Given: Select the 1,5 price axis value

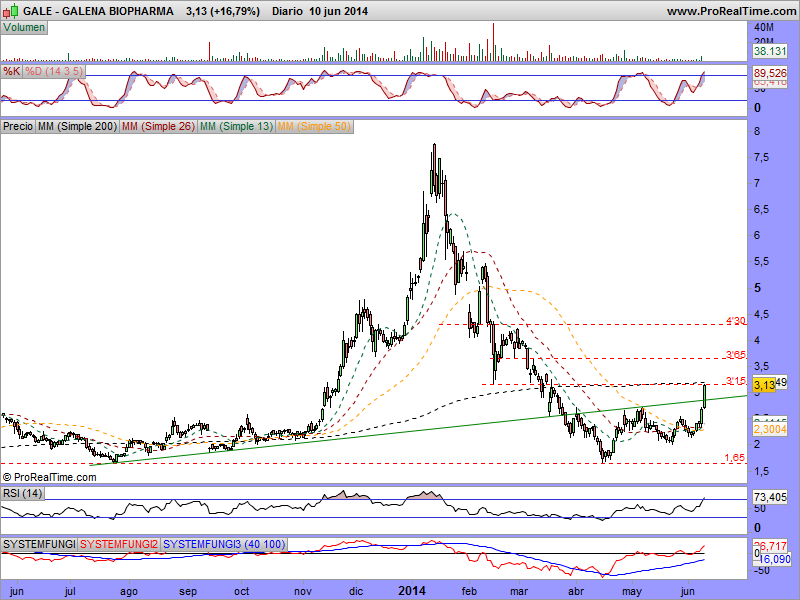Looking at the screenshot, I should (762, 471).
